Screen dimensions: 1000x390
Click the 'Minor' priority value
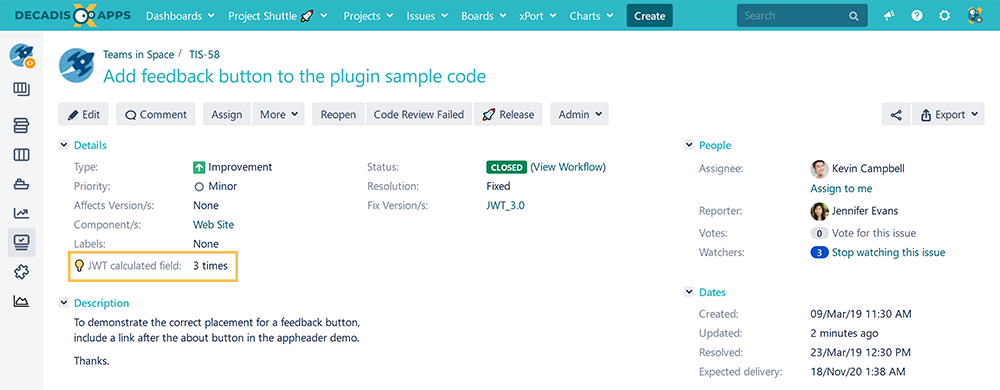(223, 187)
